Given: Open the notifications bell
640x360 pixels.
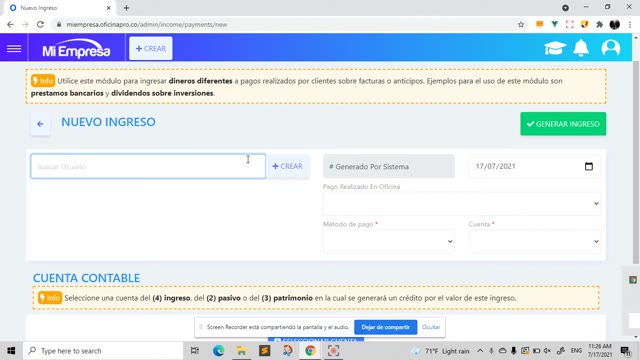Looking at the screenshot, I should pyautogui.click(x=581, y=48).
